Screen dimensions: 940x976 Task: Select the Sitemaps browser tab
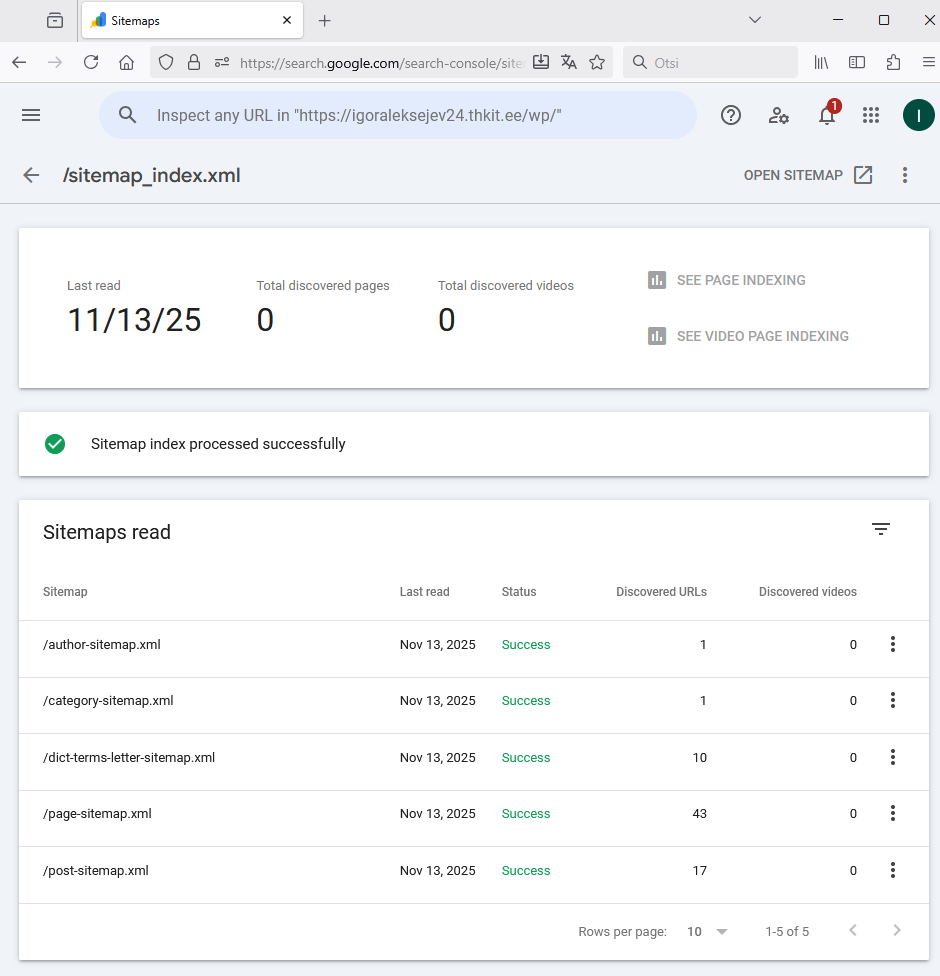click(180, 20)
